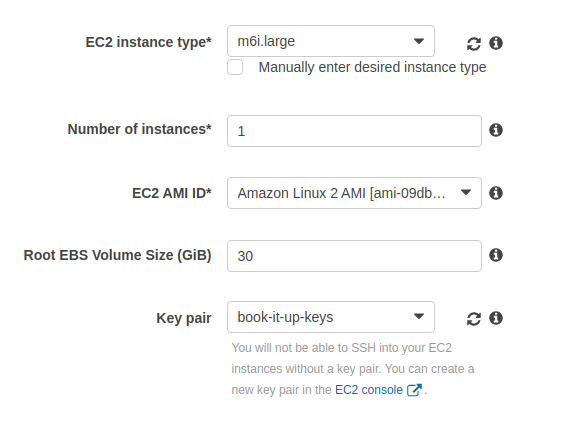Open the EC2 console link

[x=369, y=390]
